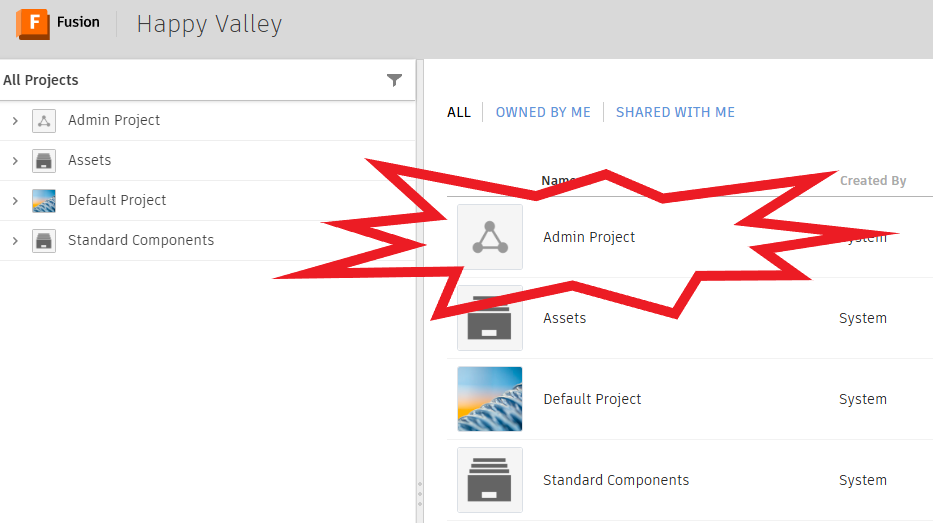
Task: Click Assets drawer icon in sidebar tree
Action: pos(44,161)
